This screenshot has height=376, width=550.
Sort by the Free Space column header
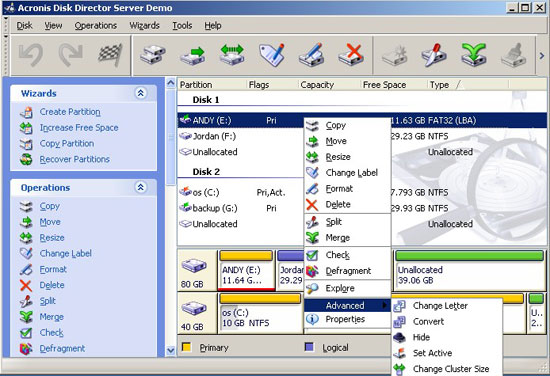point(394,85)
